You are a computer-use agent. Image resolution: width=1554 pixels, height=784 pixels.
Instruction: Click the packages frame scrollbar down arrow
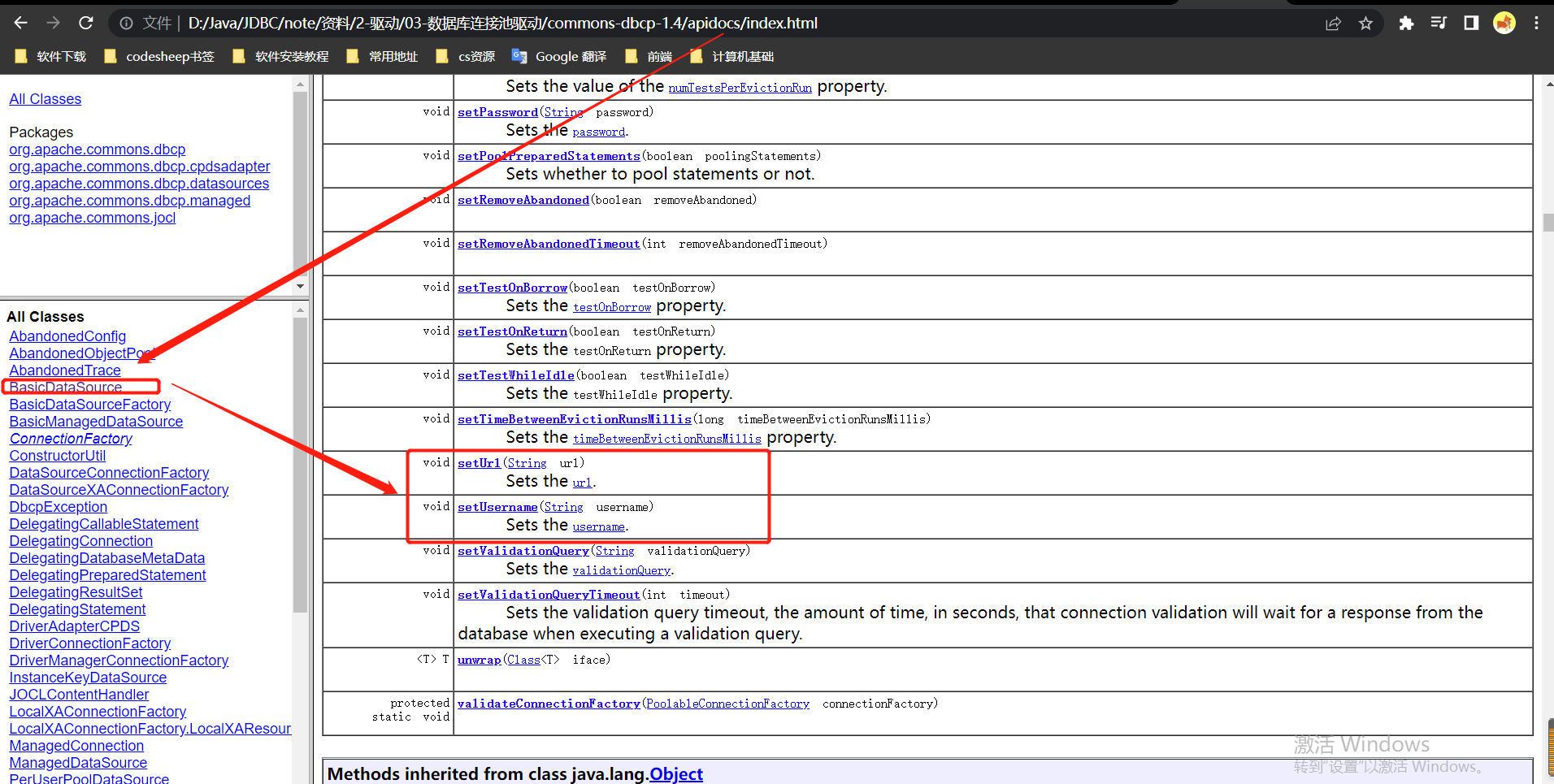pyautogui.click(x=300, y=287)
